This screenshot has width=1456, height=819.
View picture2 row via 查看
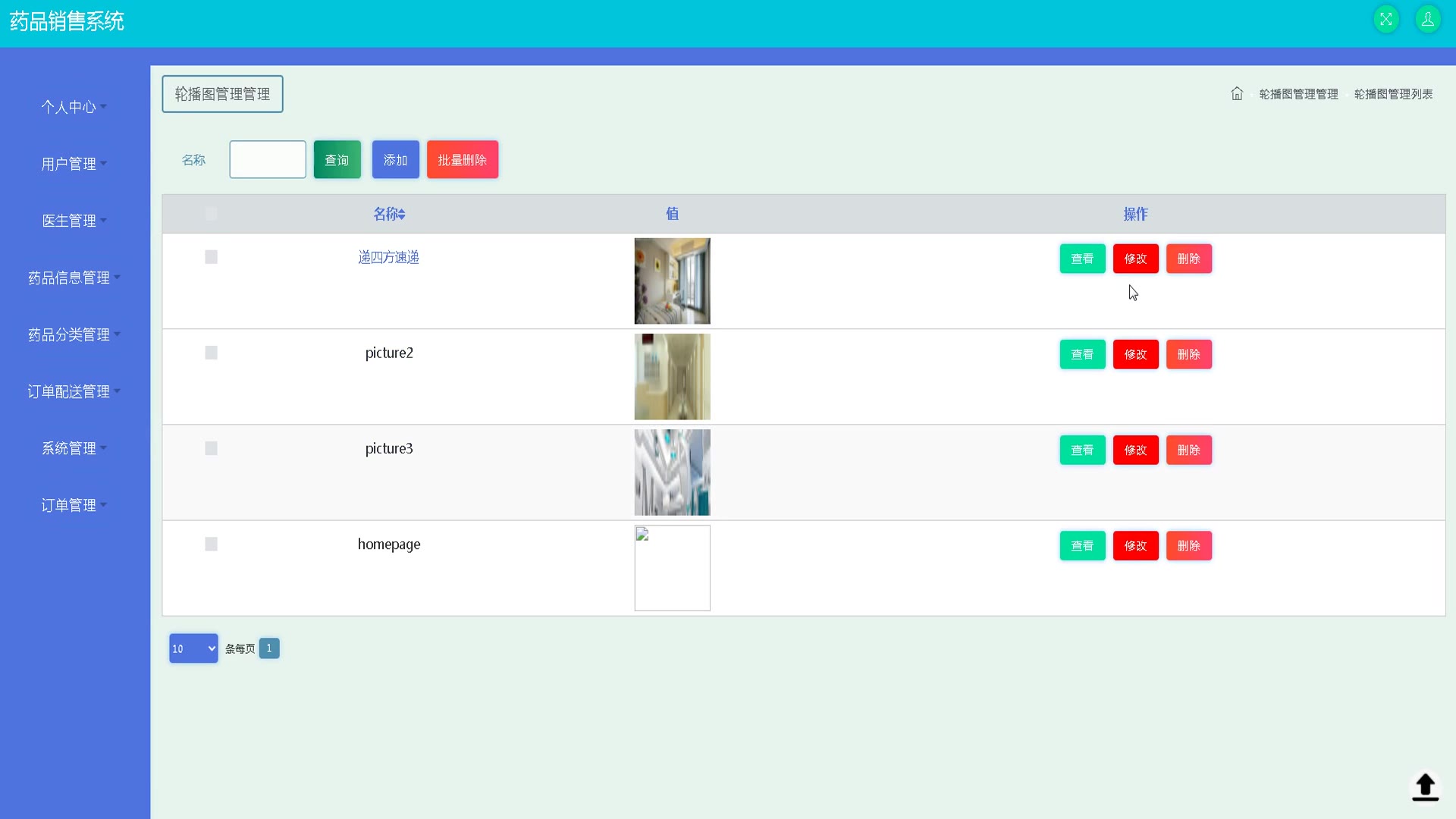click(1082, 354)
